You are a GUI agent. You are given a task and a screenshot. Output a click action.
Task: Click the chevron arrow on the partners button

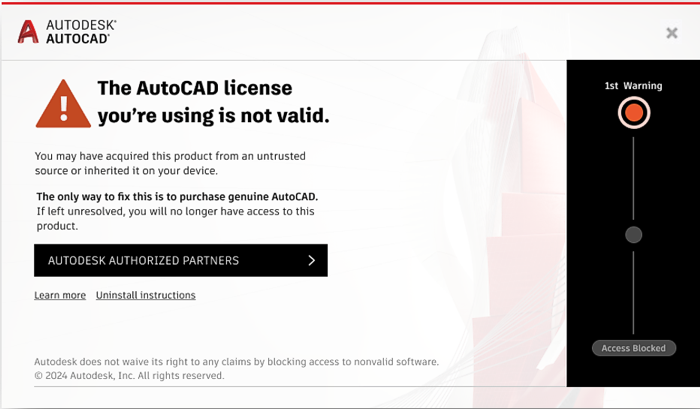pyautogui.click(x=312, y=260)
